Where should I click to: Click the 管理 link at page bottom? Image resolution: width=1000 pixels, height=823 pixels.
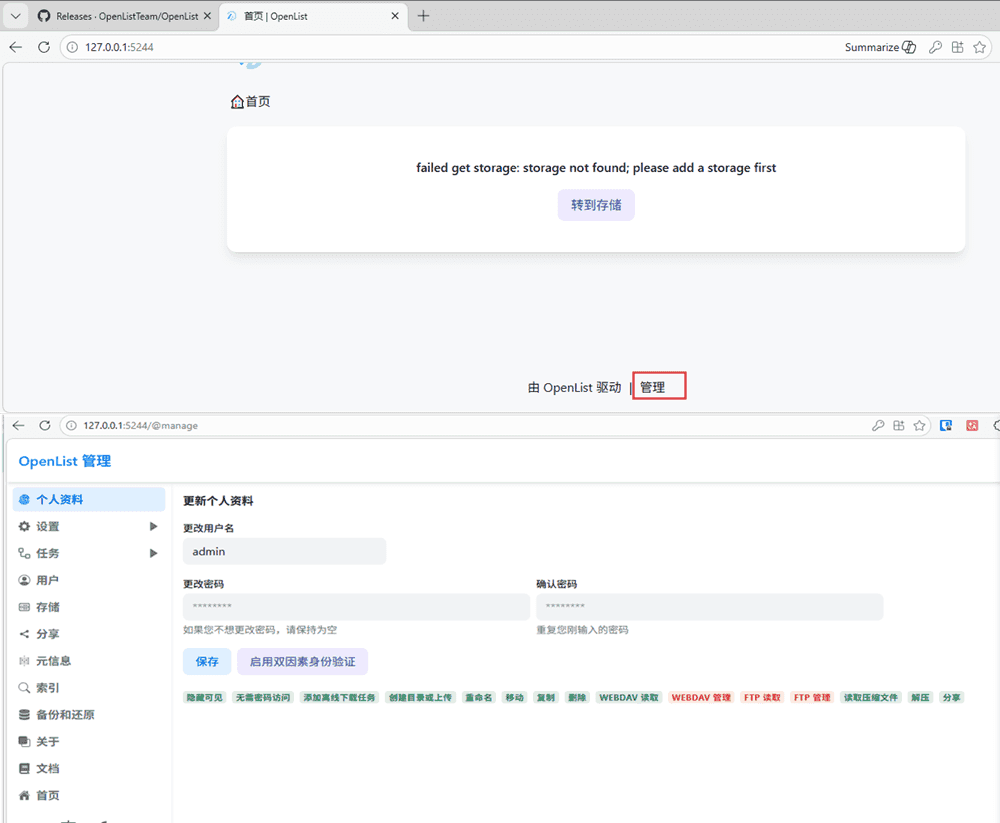click(x=653, y=387)
